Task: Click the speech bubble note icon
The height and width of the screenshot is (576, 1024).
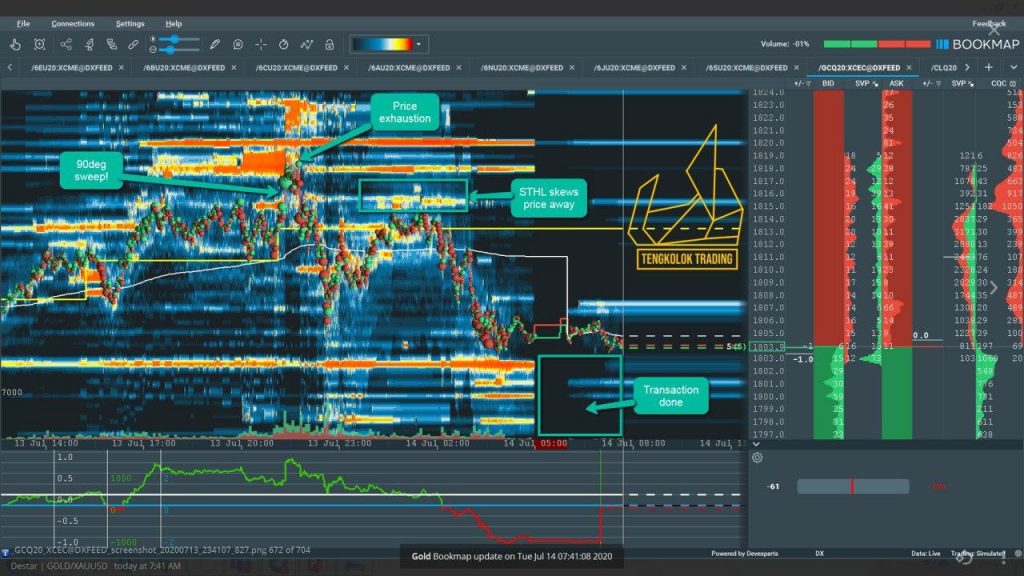Action: point(238,44)
